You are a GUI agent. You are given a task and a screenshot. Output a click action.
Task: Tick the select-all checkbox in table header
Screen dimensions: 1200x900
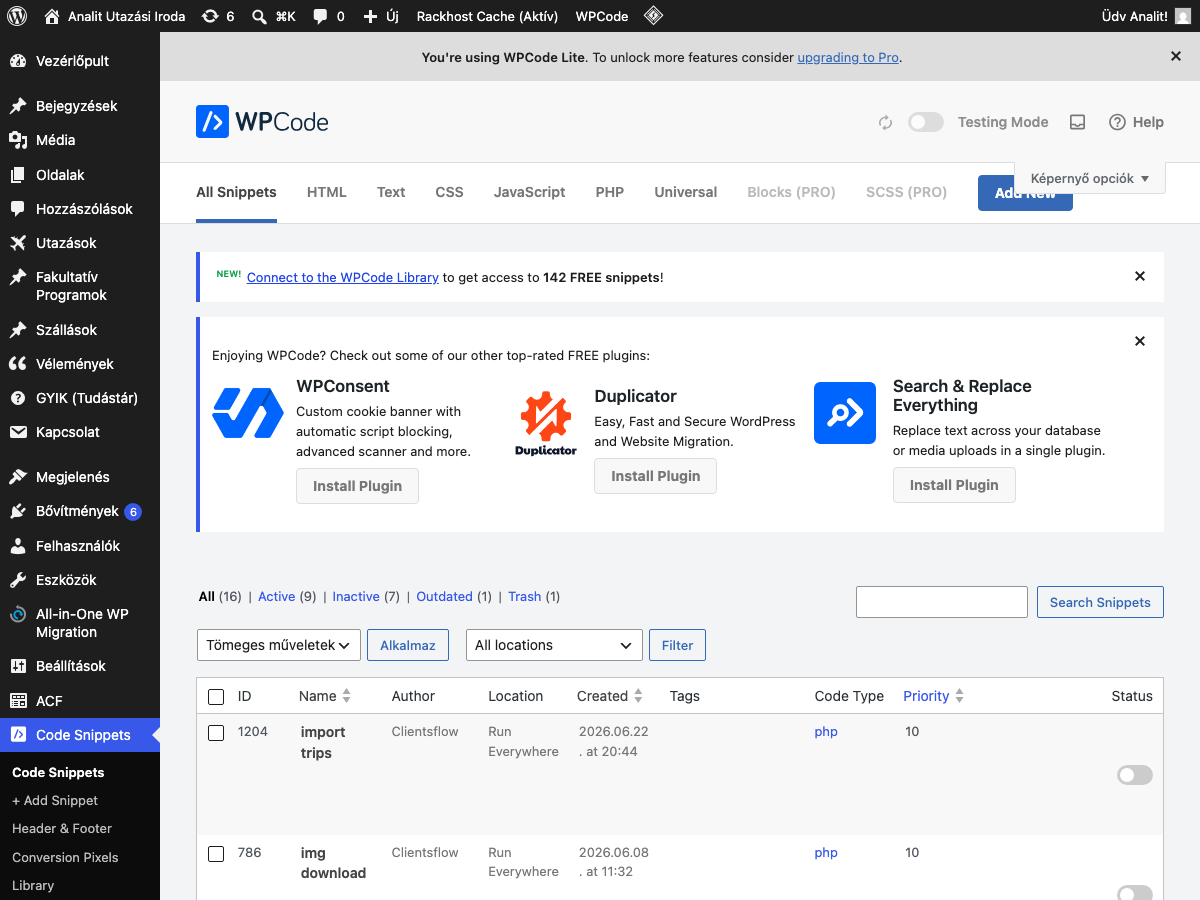click(216, 697)
